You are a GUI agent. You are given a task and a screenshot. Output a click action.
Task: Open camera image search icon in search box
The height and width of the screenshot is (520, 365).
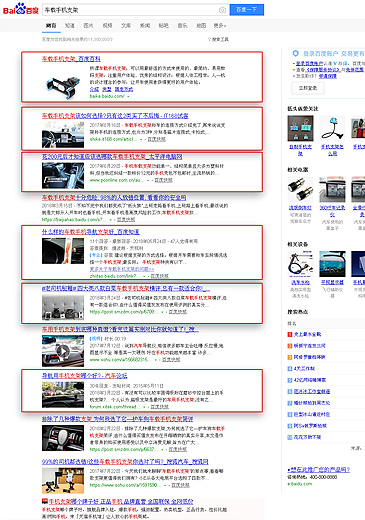coord(222,10)
